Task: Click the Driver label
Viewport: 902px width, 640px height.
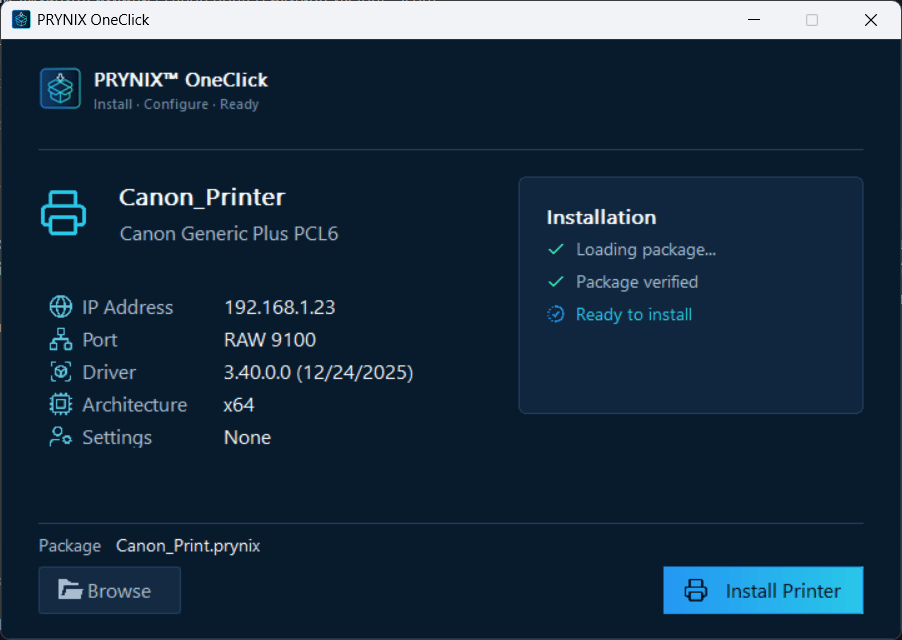Action: click(109, 373)
